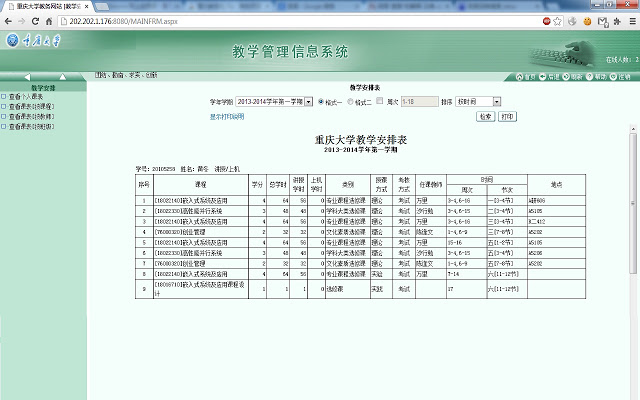Click the gray globe extension icon

(x=572, y=21)
